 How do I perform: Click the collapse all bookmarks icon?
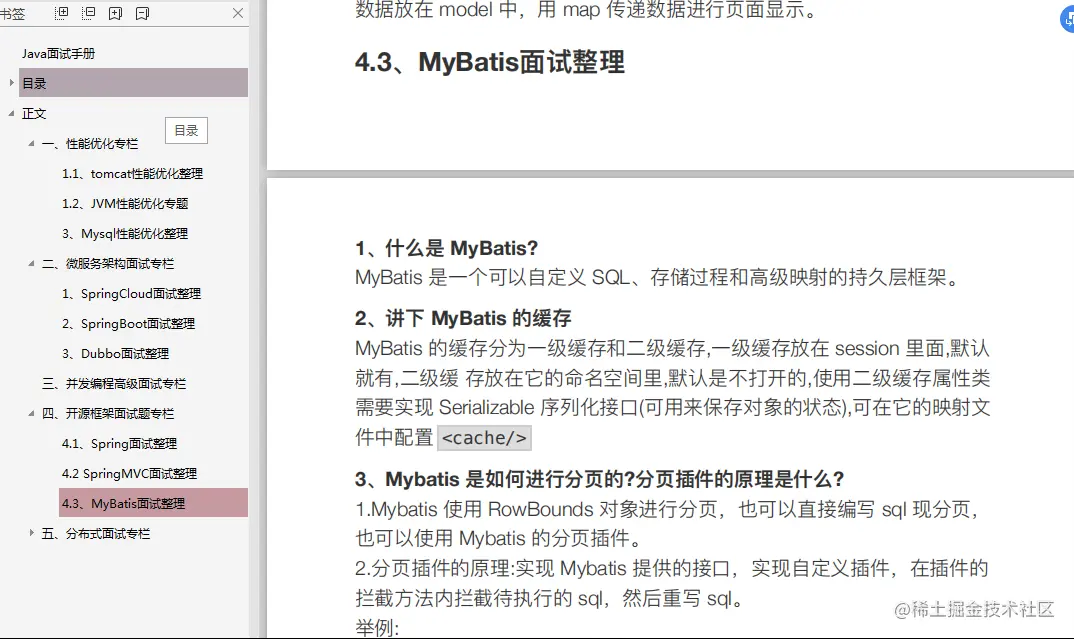88,13
